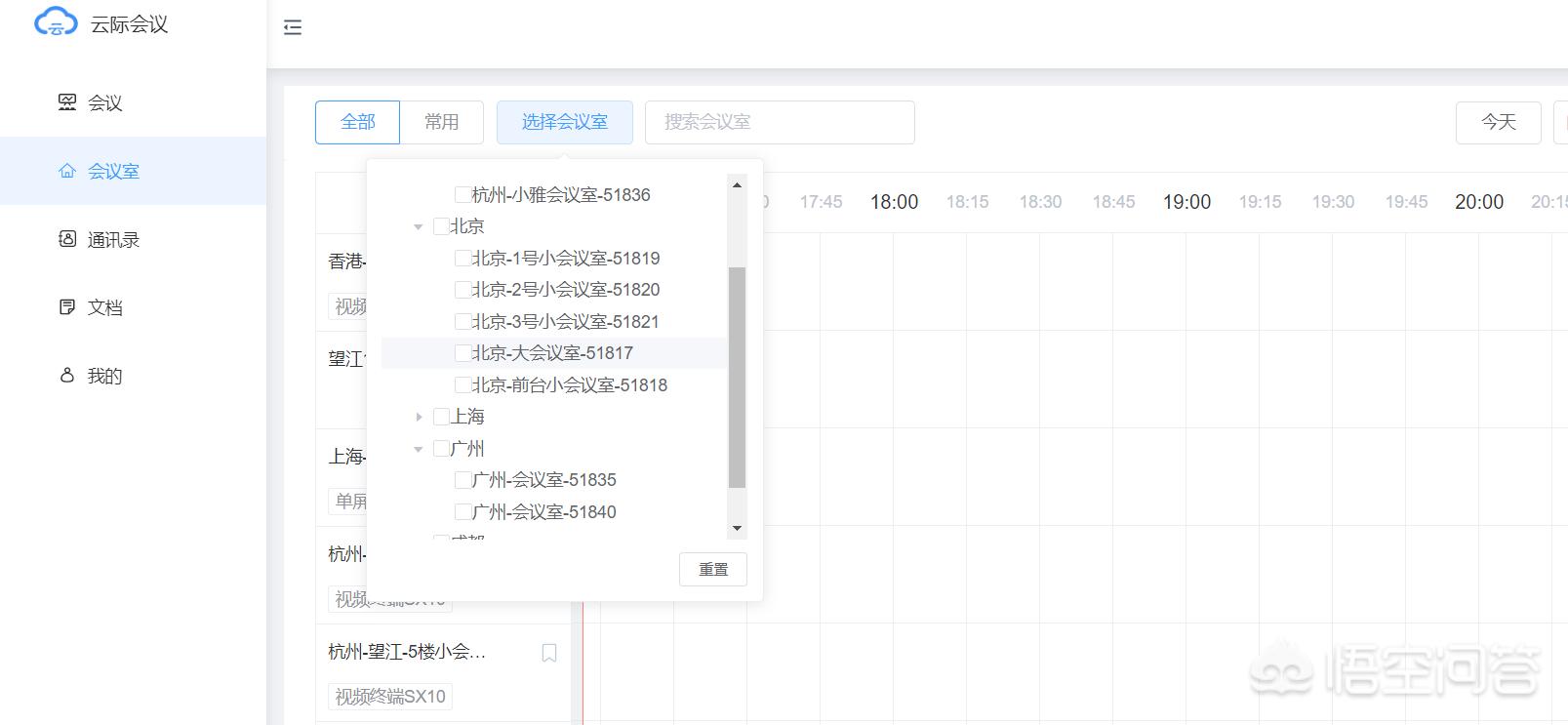
Task: Click the 云际会议 cloud logo
Action: click(56, 21)
